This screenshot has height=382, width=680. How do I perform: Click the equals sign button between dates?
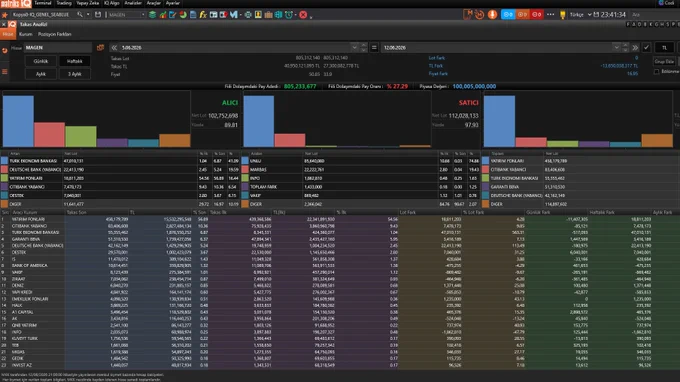[374, 47]
